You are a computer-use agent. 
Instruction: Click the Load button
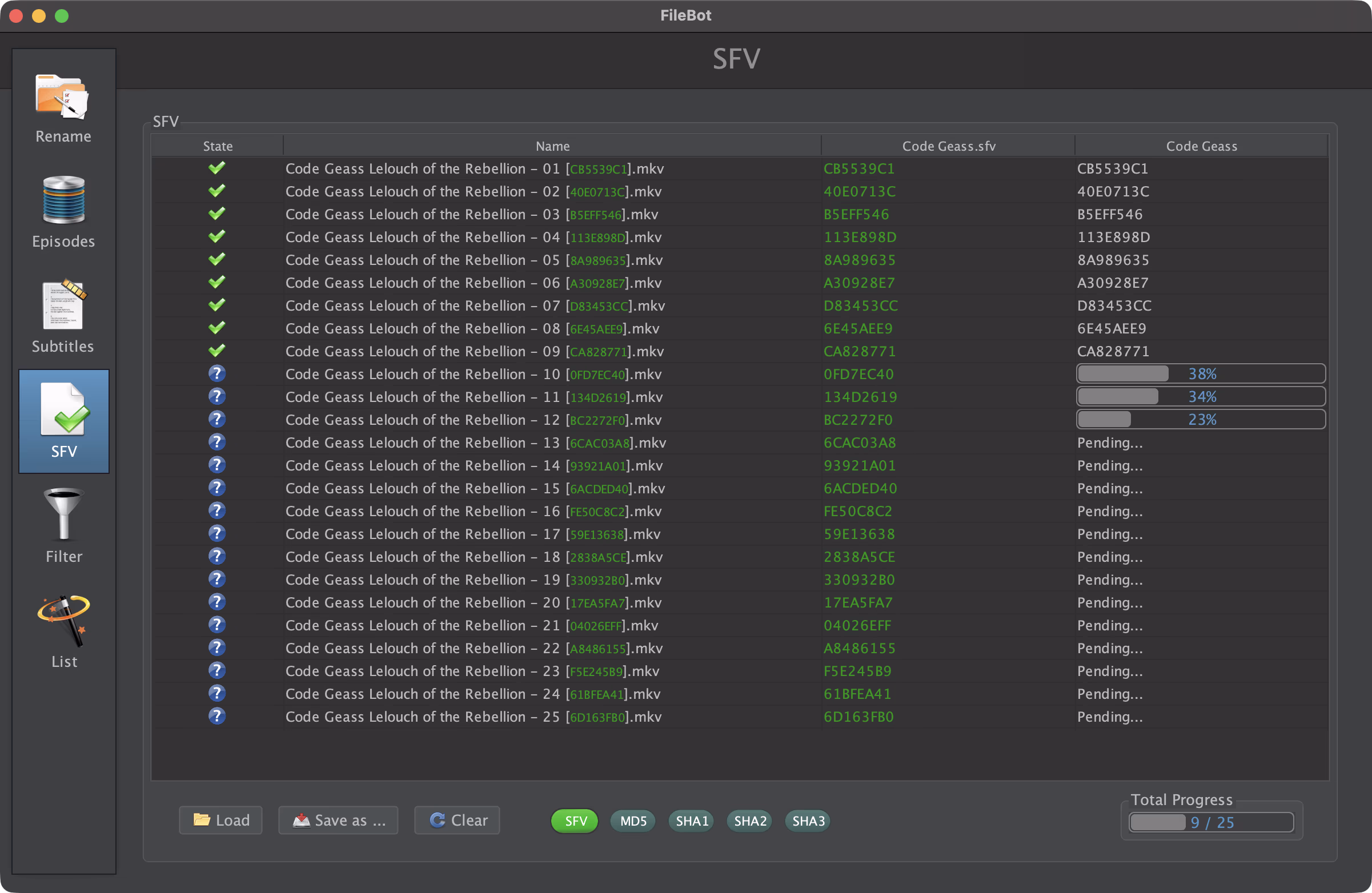click(x=221, y=820)
